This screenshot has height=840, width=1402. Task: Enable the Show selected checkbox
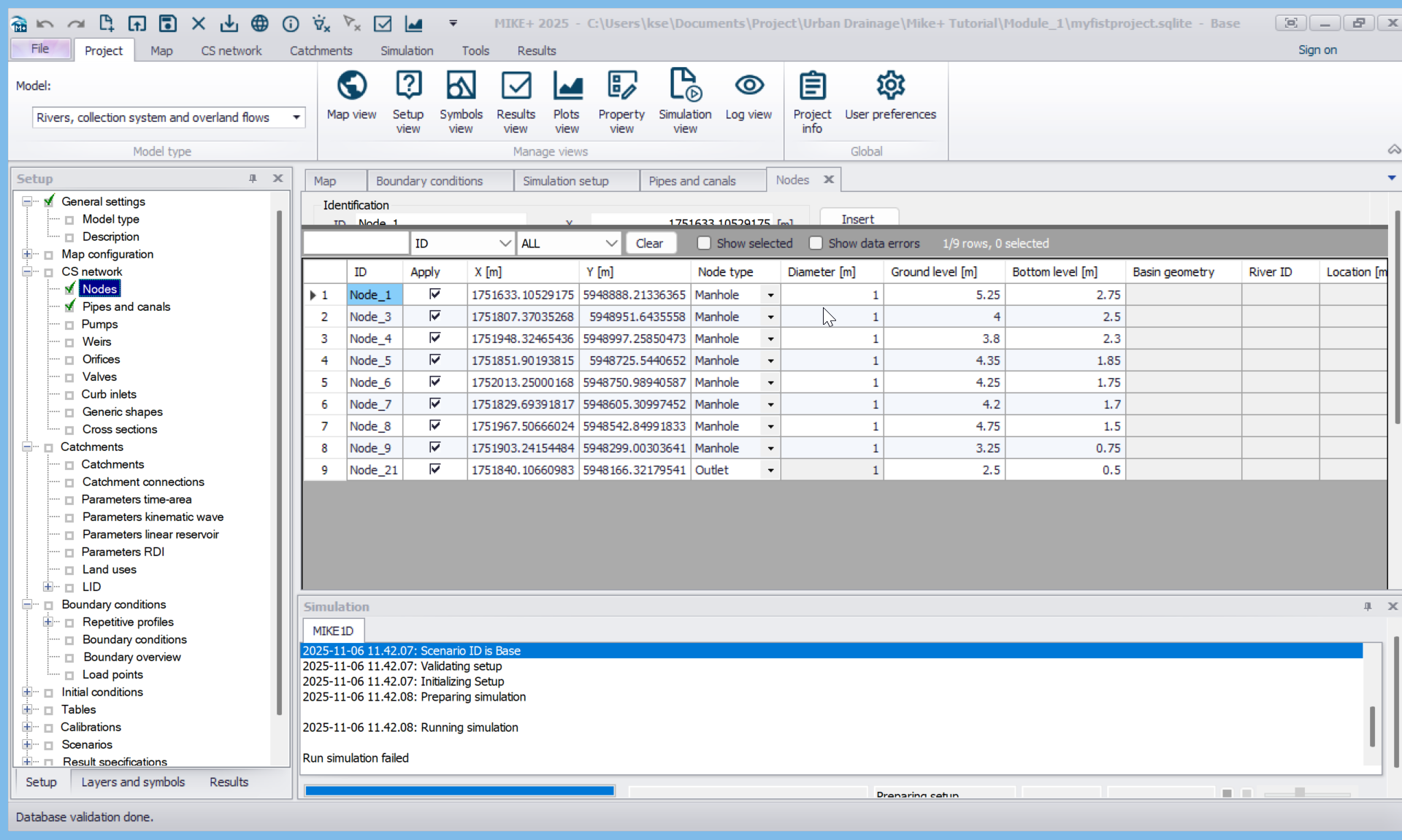tap(704, 243)
